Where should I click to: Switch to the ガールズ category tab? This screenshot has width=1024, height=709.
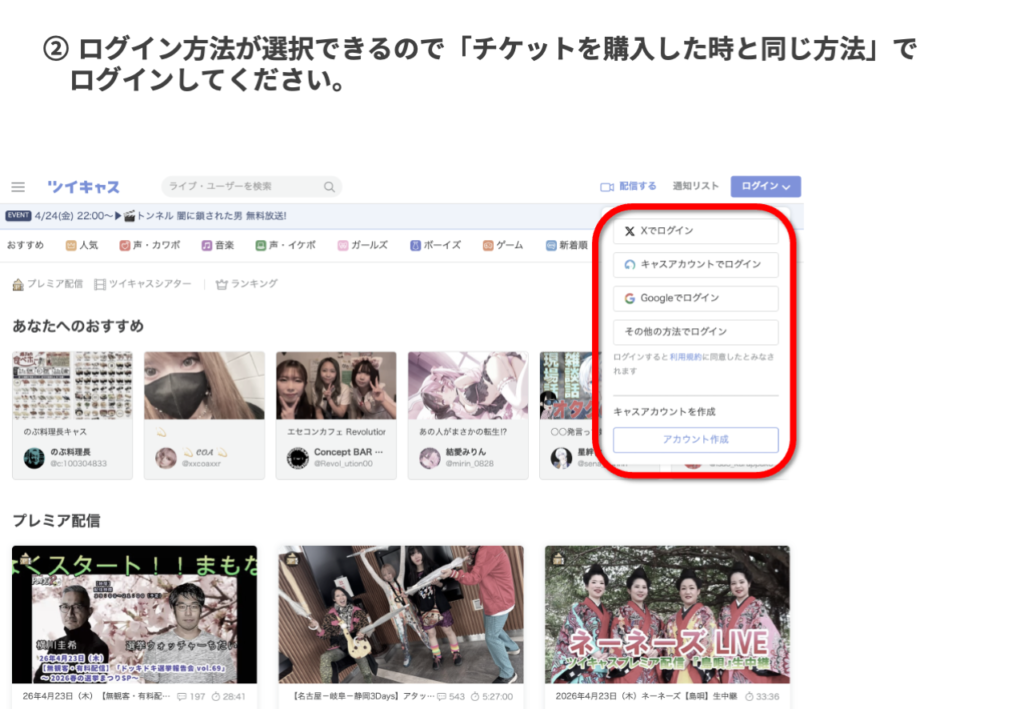[362, 245]
